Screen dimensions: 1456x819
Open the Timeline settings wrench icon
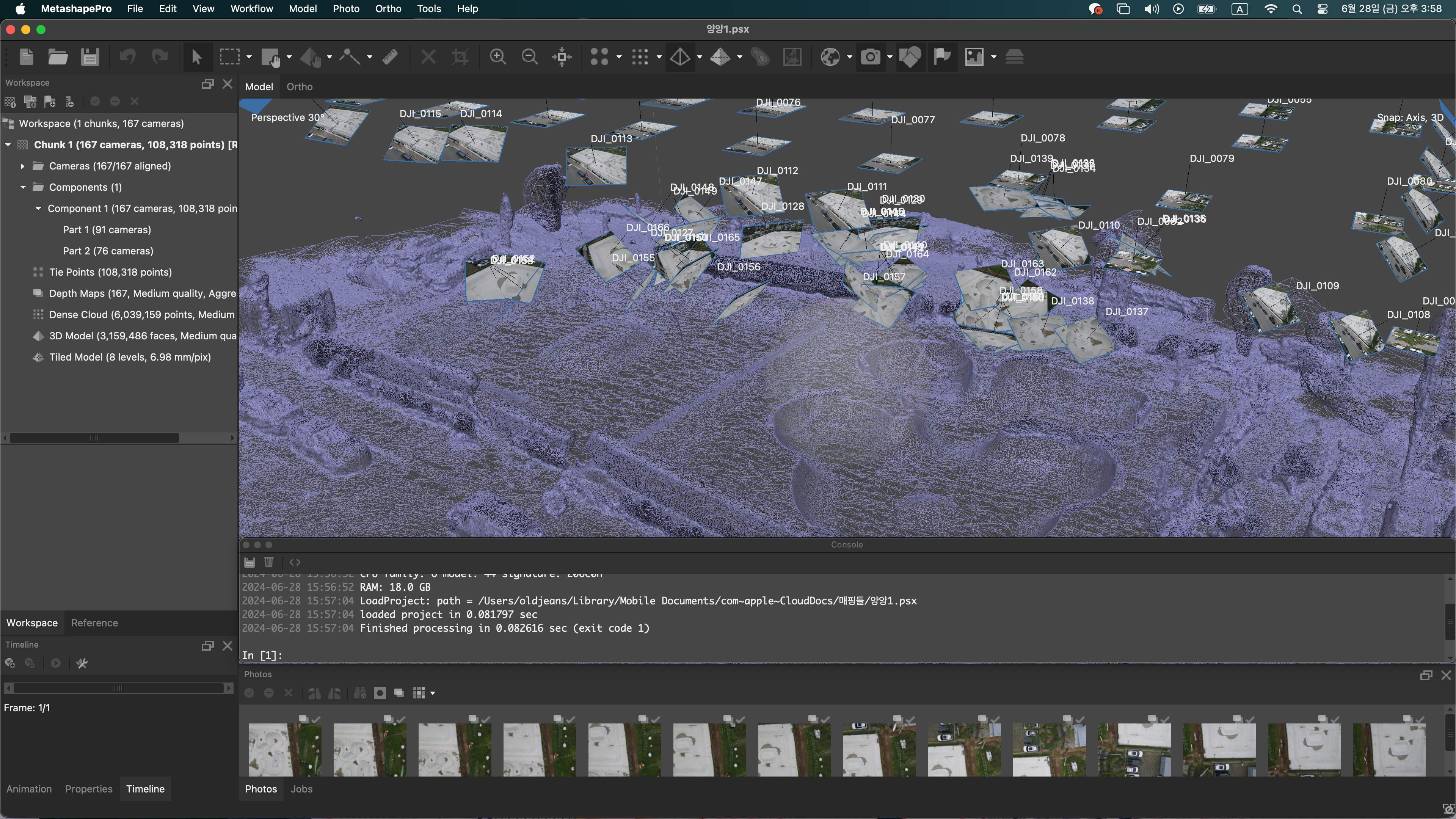[x=82, y=664]
